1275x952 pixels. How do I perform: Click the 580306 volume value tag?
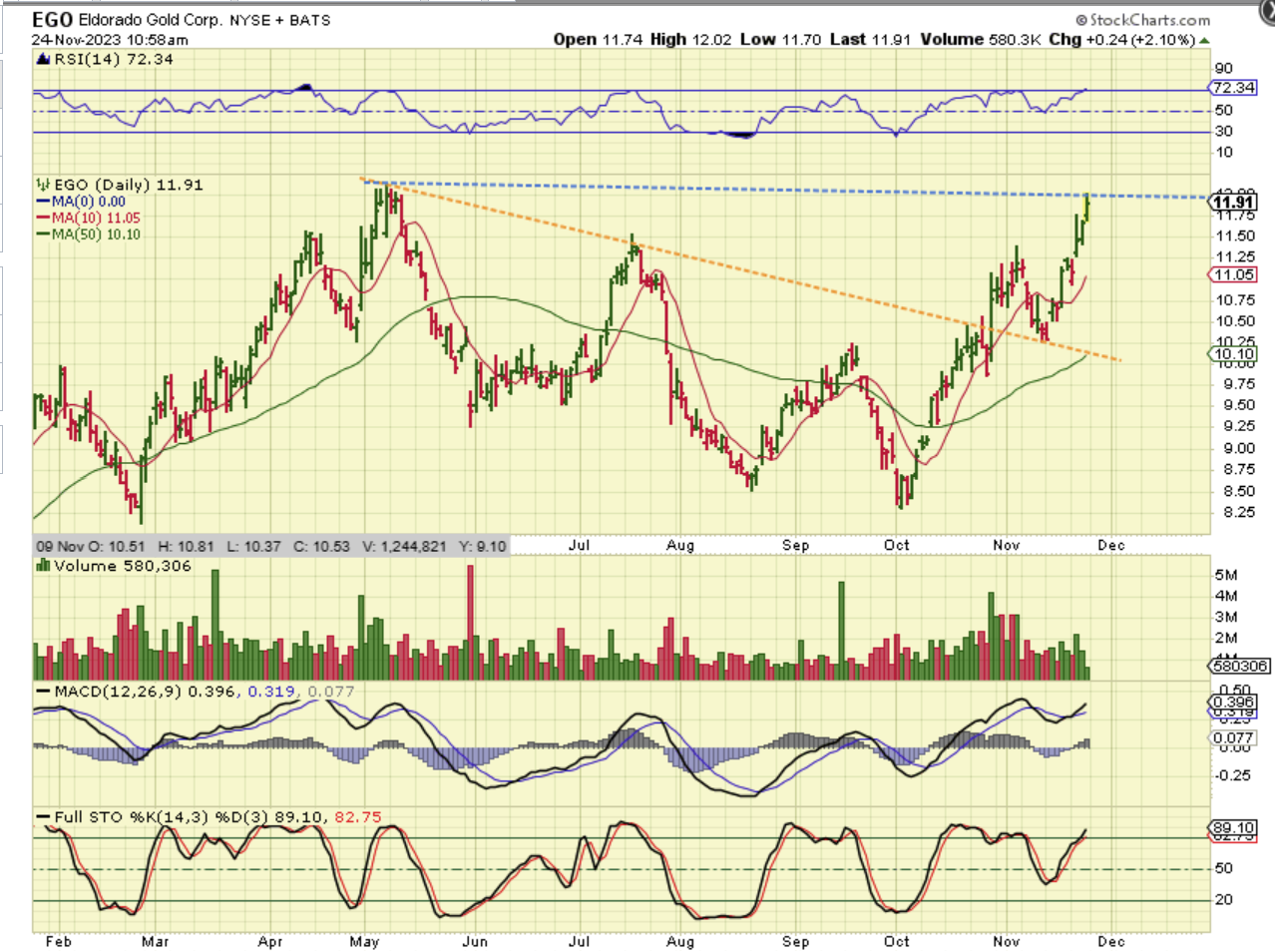(1240, 666)
